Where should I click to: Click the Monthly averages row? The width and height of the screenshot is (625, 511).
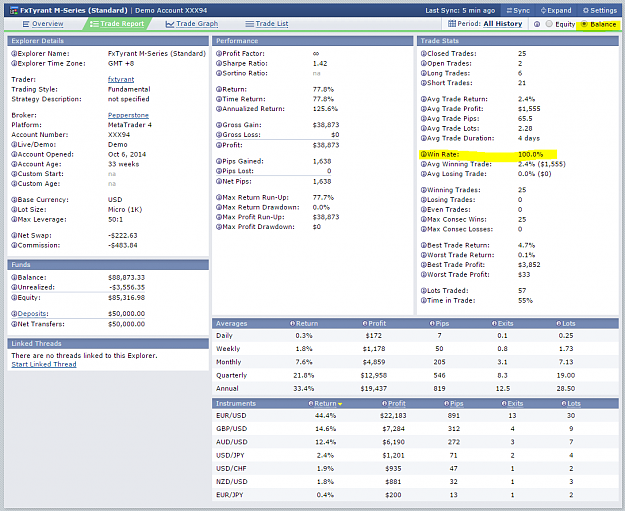point(415,362)
